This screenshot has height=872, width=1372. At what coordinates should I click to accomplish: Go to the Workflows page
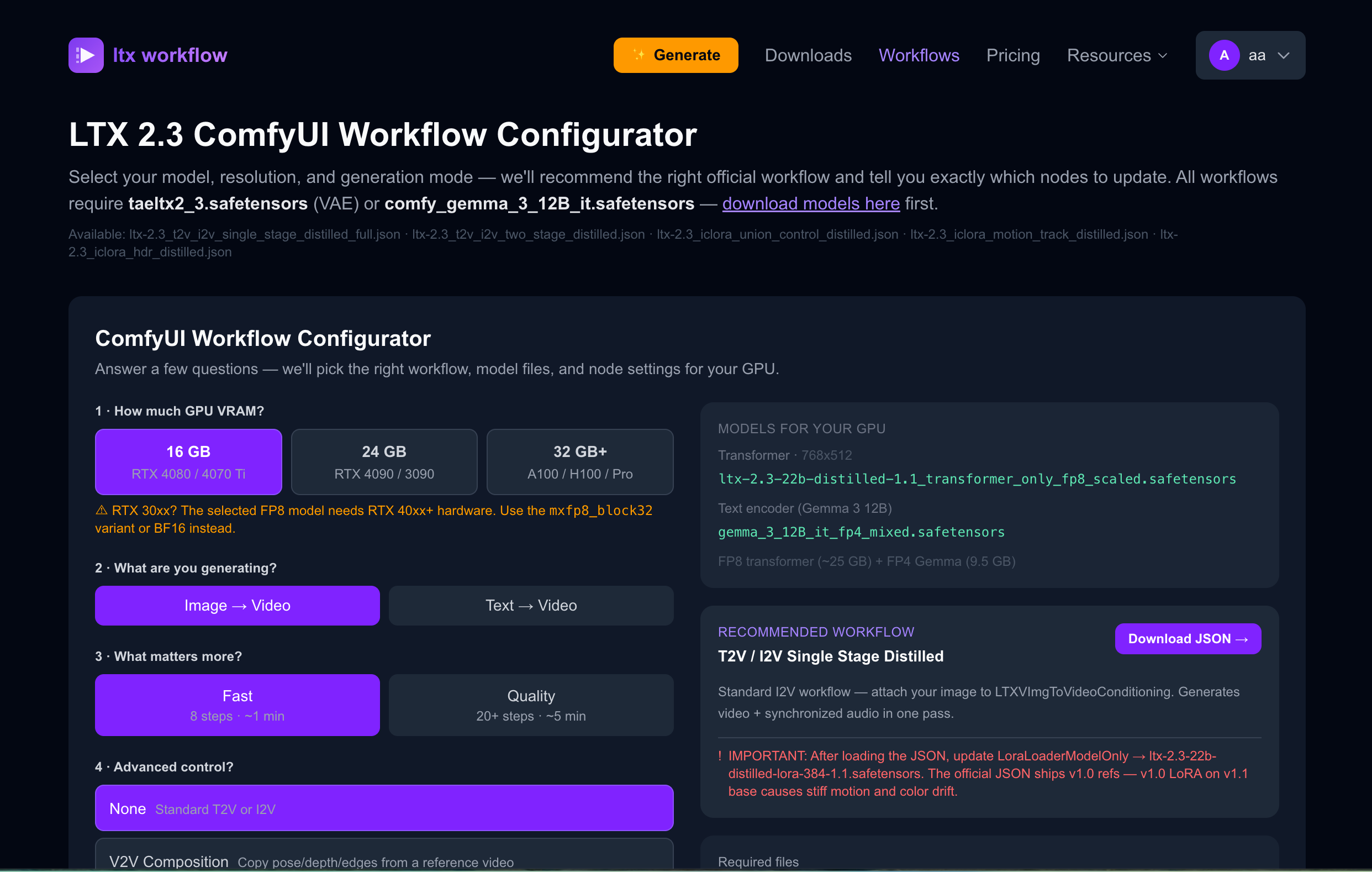(x=919, y=55)
